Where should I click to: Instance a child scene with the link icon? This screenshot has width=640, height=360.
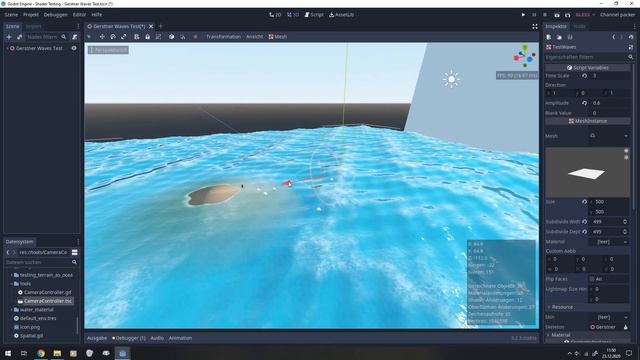20,37
